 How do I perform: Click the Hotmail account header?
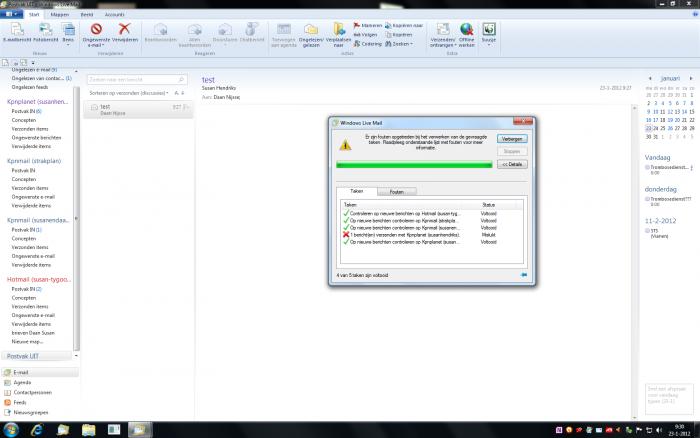tap(39, 279)
